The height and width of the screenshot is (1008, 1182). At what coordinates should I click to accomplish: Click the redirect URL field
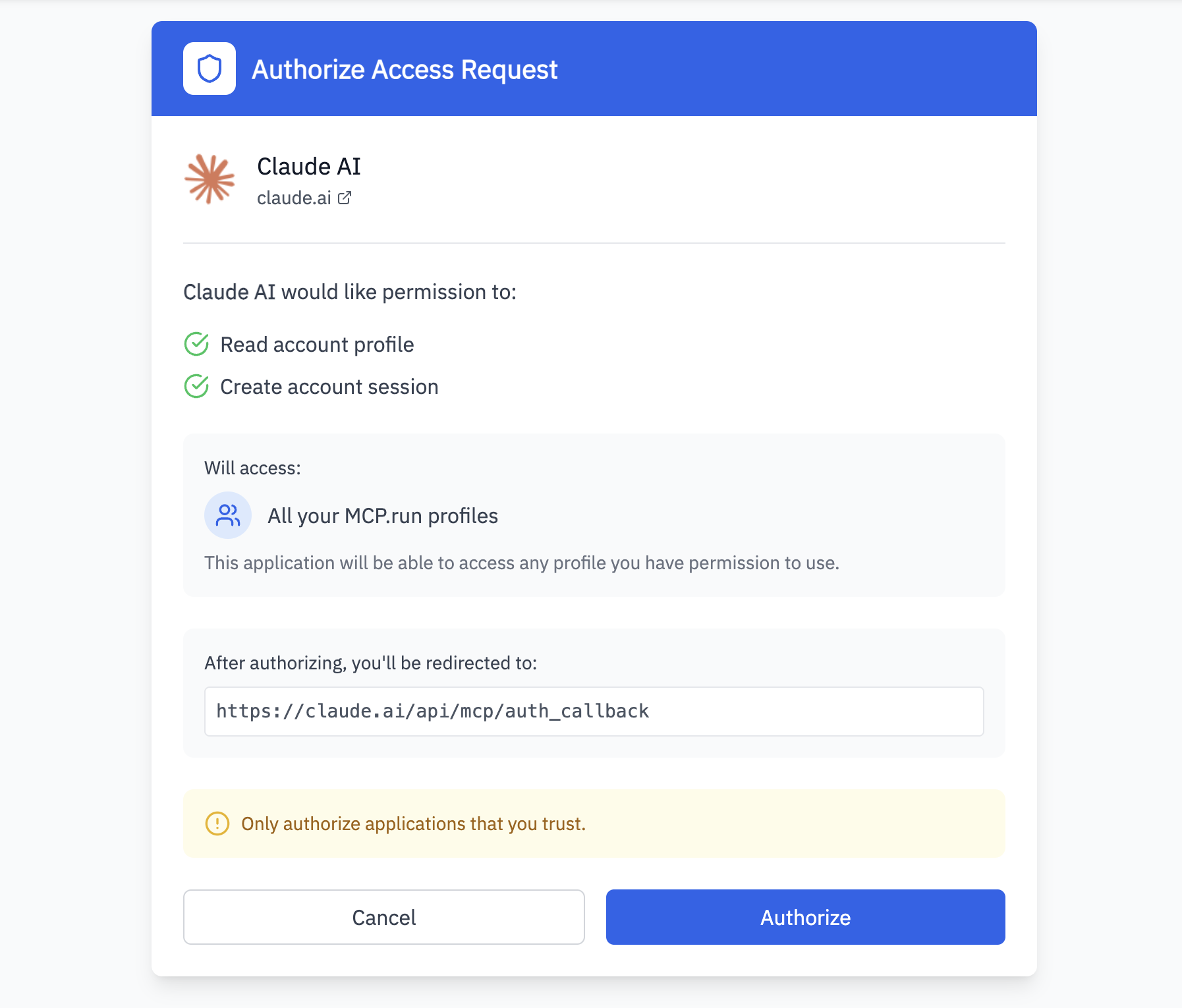click(594, 712)
